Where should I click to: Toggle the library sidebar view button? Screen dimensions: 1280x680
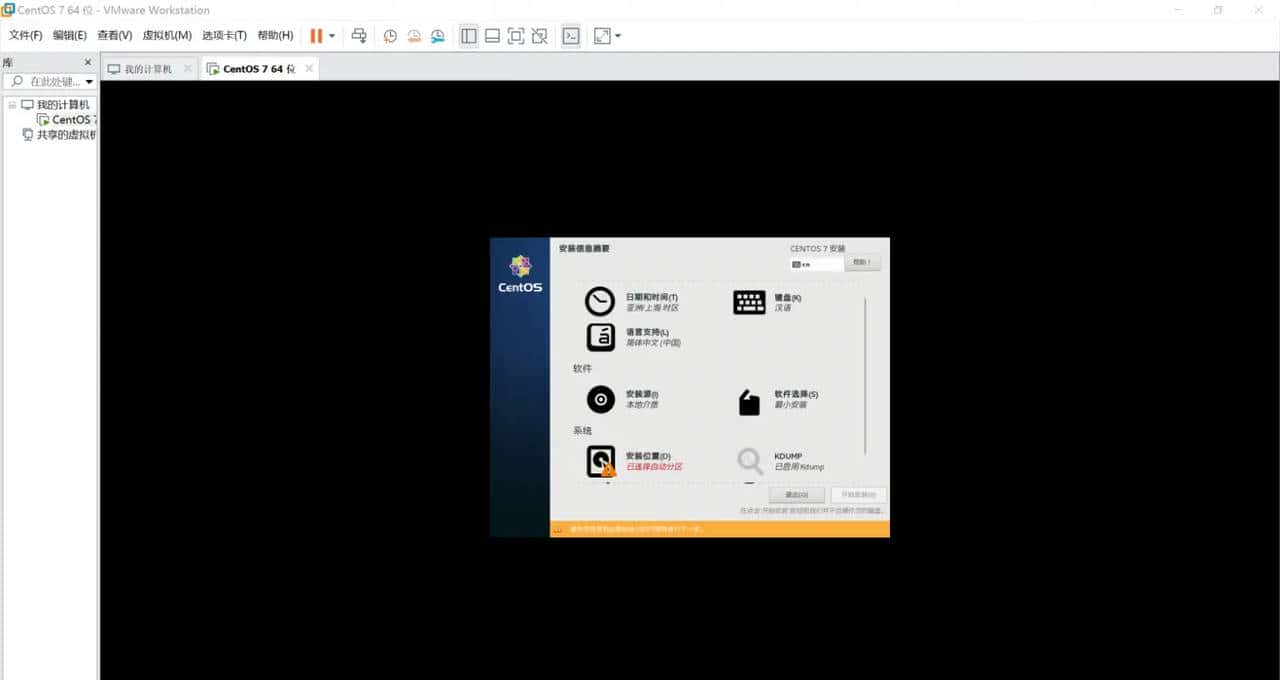click(x=469, y=36)
